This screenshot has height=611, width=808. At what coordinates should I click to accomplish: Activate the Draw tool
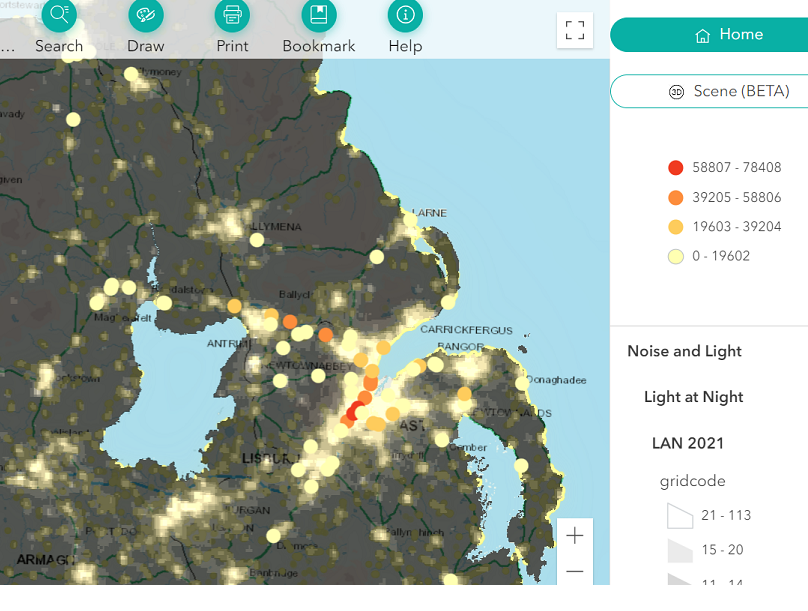[x=146, y=15]
